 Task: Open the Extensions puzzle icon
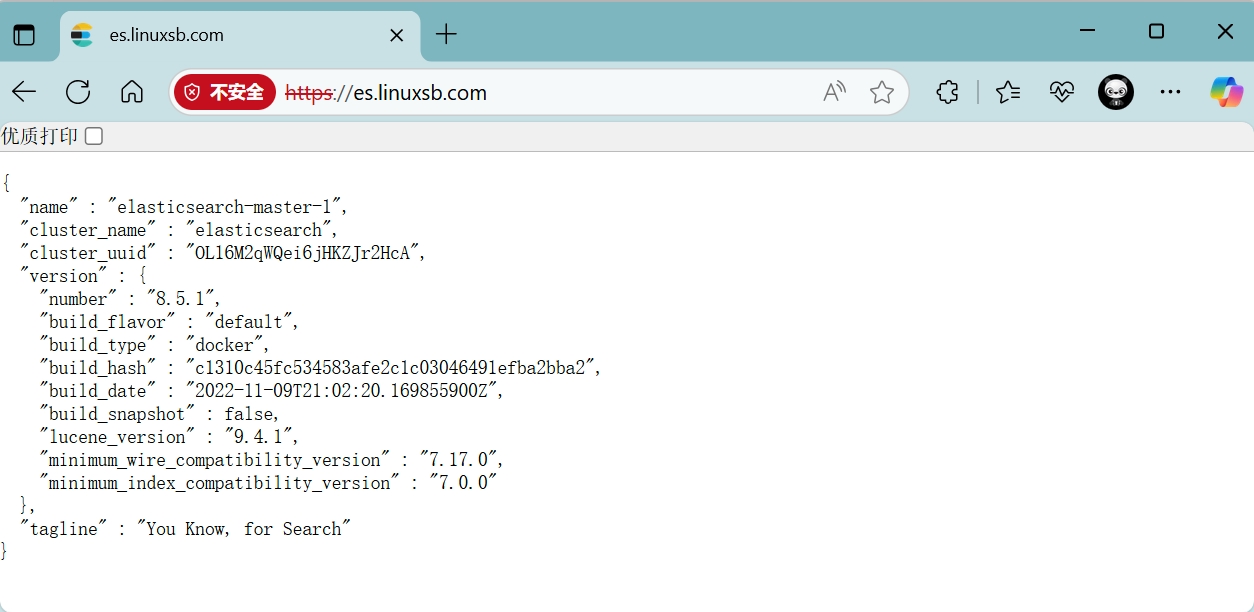point(947,93)
